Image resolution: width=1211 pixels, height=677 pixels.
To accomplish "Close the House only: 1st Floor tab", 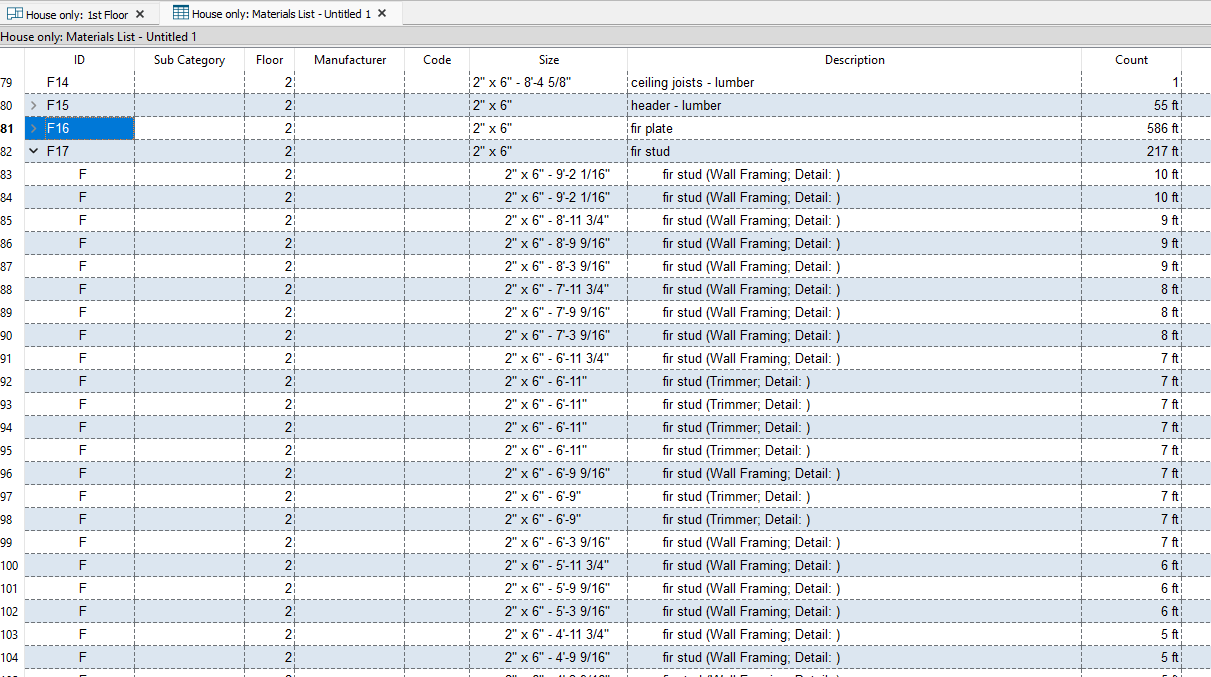I will click(x=140, y=14).
